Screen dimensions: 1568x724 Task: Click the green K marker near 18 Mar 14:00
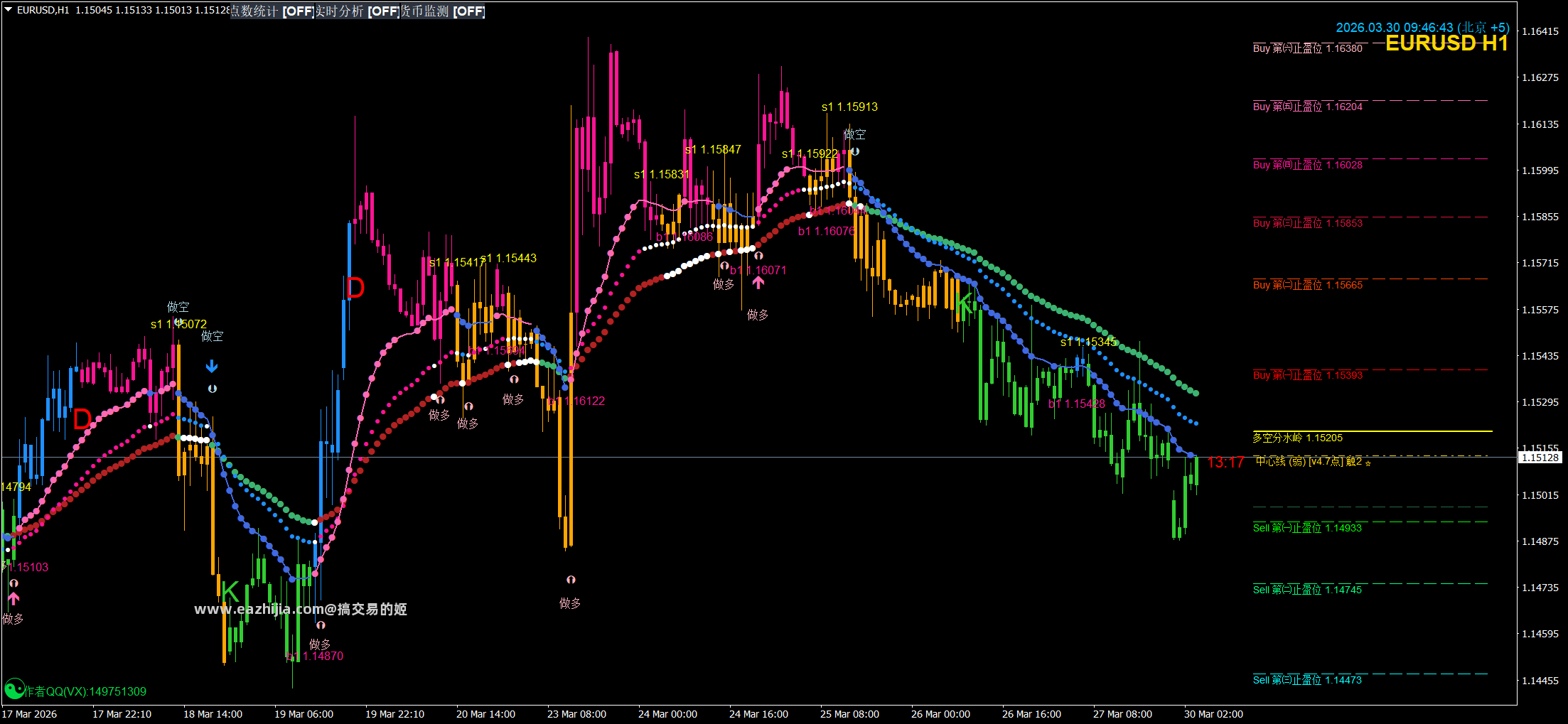pyautogui.click(x=230, y=592)
